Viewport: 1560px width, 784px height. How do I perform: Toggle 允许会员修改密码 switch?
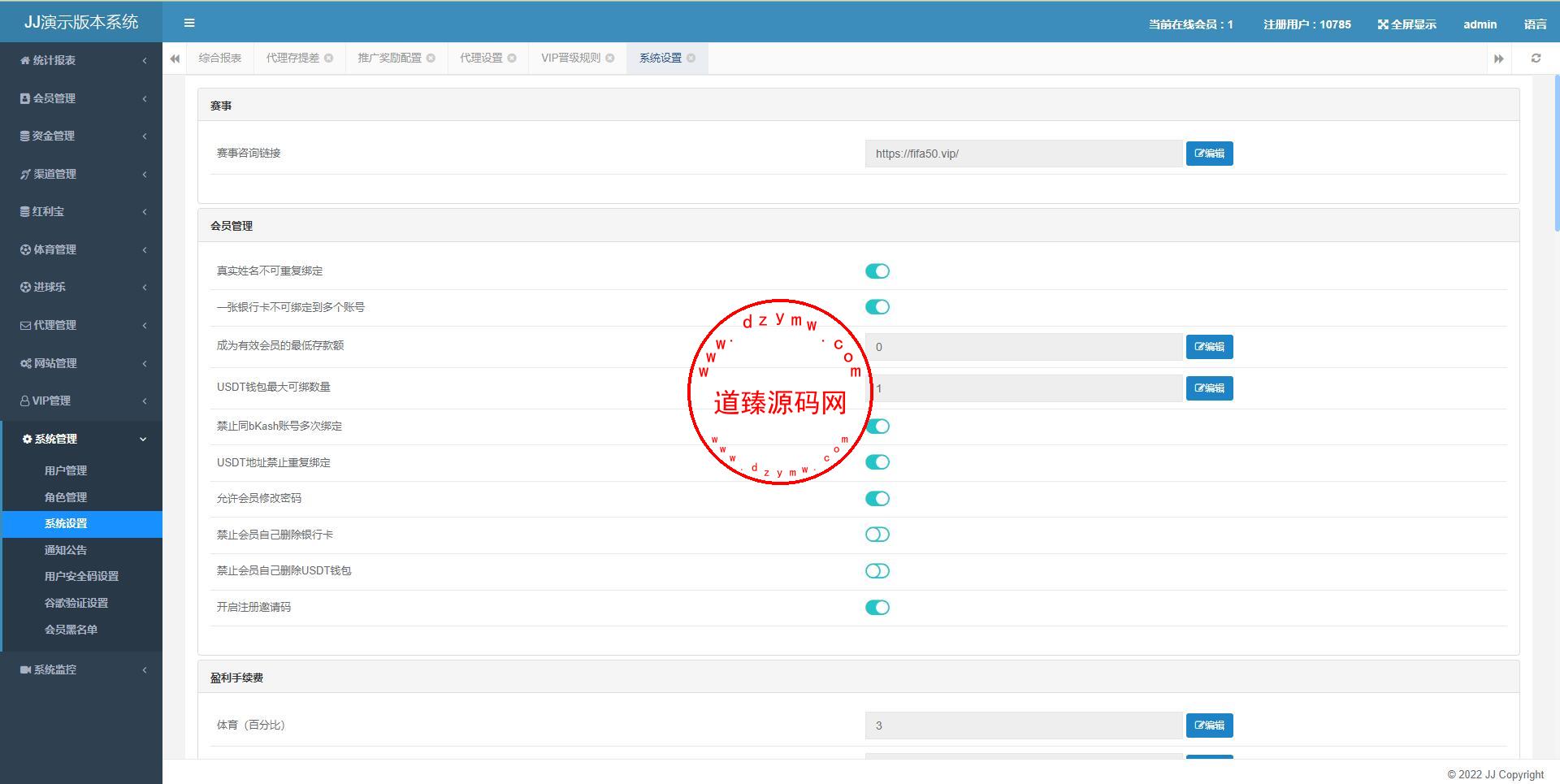(x=877, y=499)
